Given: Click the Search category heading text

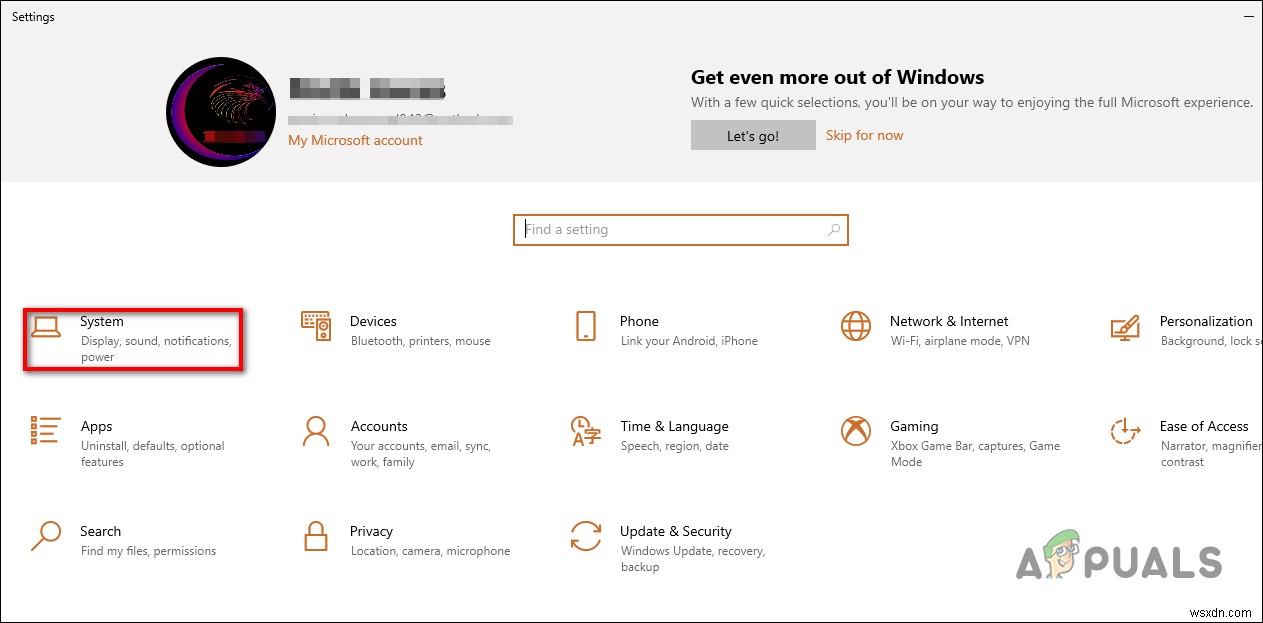Looking at the screenshot, I should 101,531.
